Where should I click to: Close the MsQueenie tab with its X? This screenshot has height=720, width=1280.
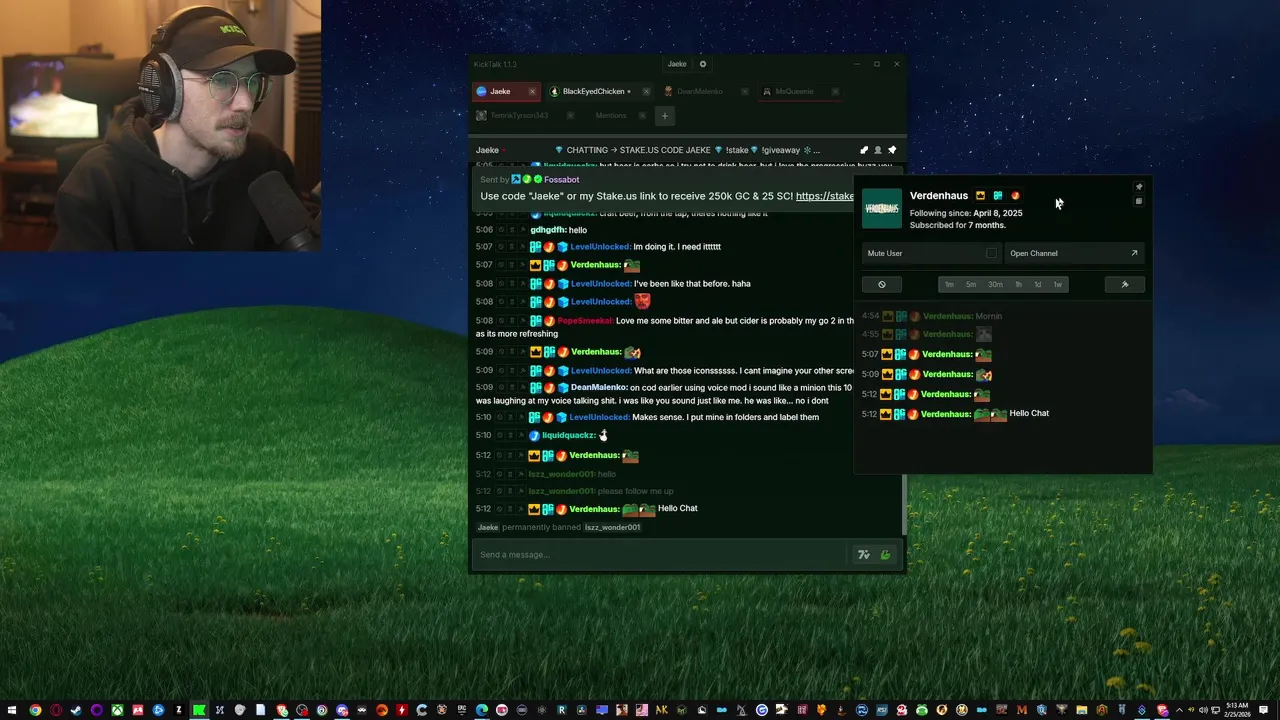[835, 91]
